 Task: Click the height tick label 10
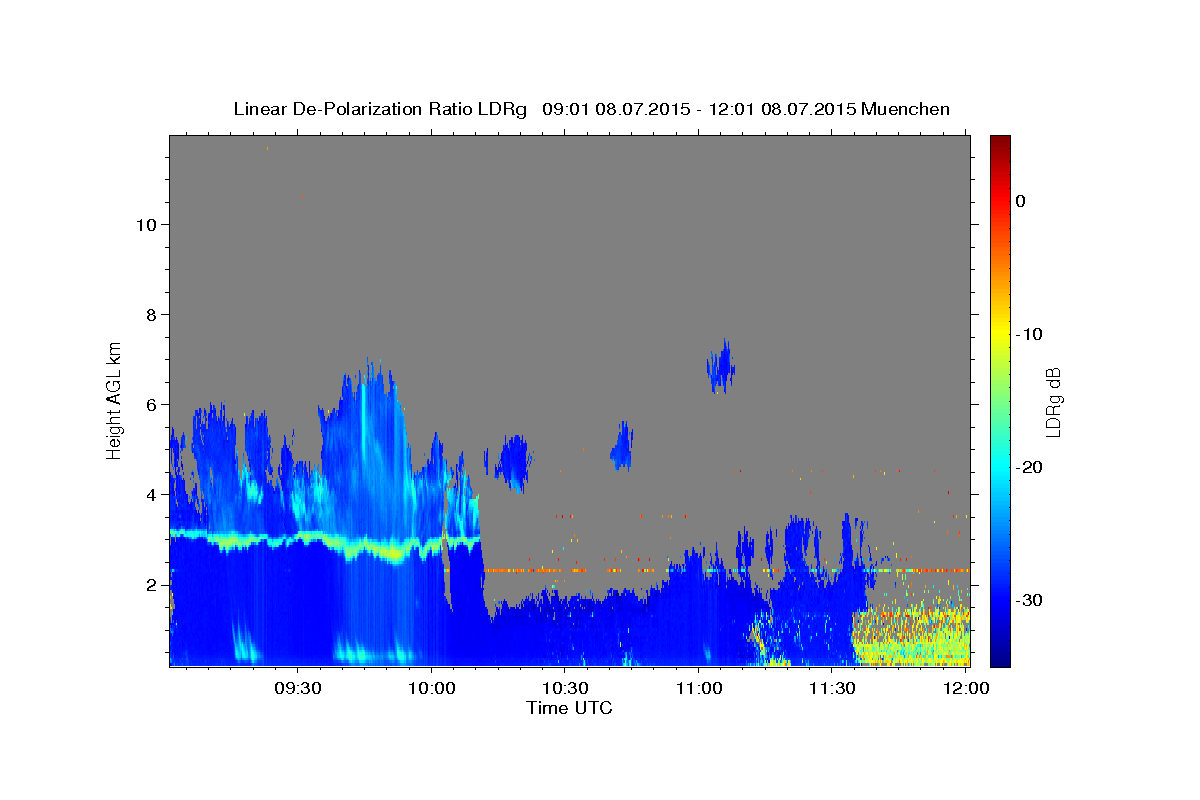click(x=146, y=225)
